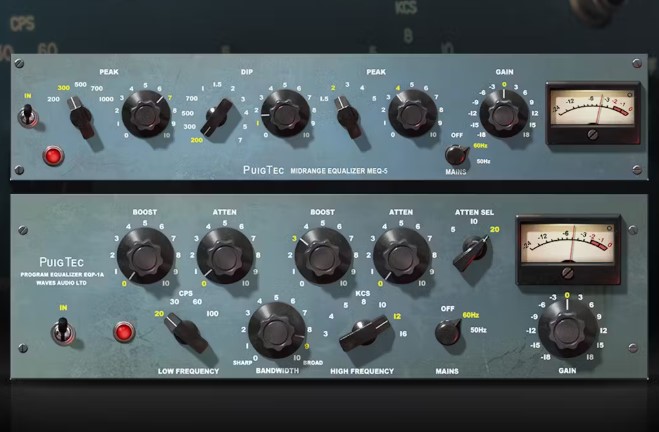Click the MEQ-5 red power lamp
659x432 pixels.
pyautogui.click(x=53, y=155)
